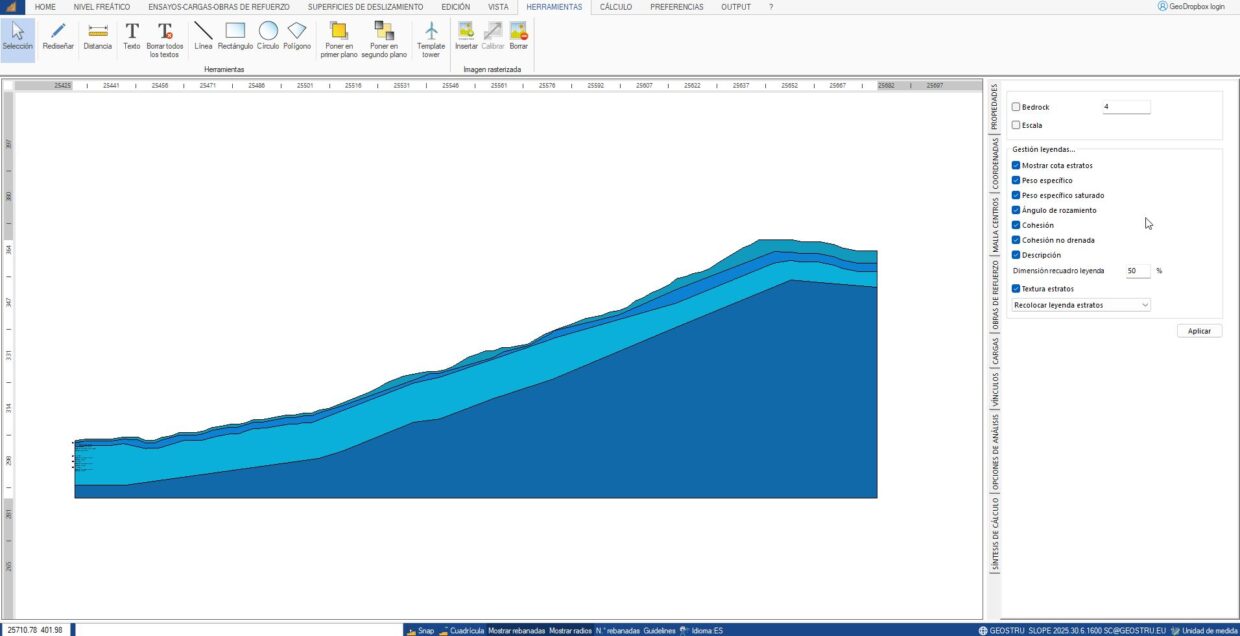Enable the Bedrock checkbox
The height and width of the screenshot is (636, 1240).
click(1016, 106)
